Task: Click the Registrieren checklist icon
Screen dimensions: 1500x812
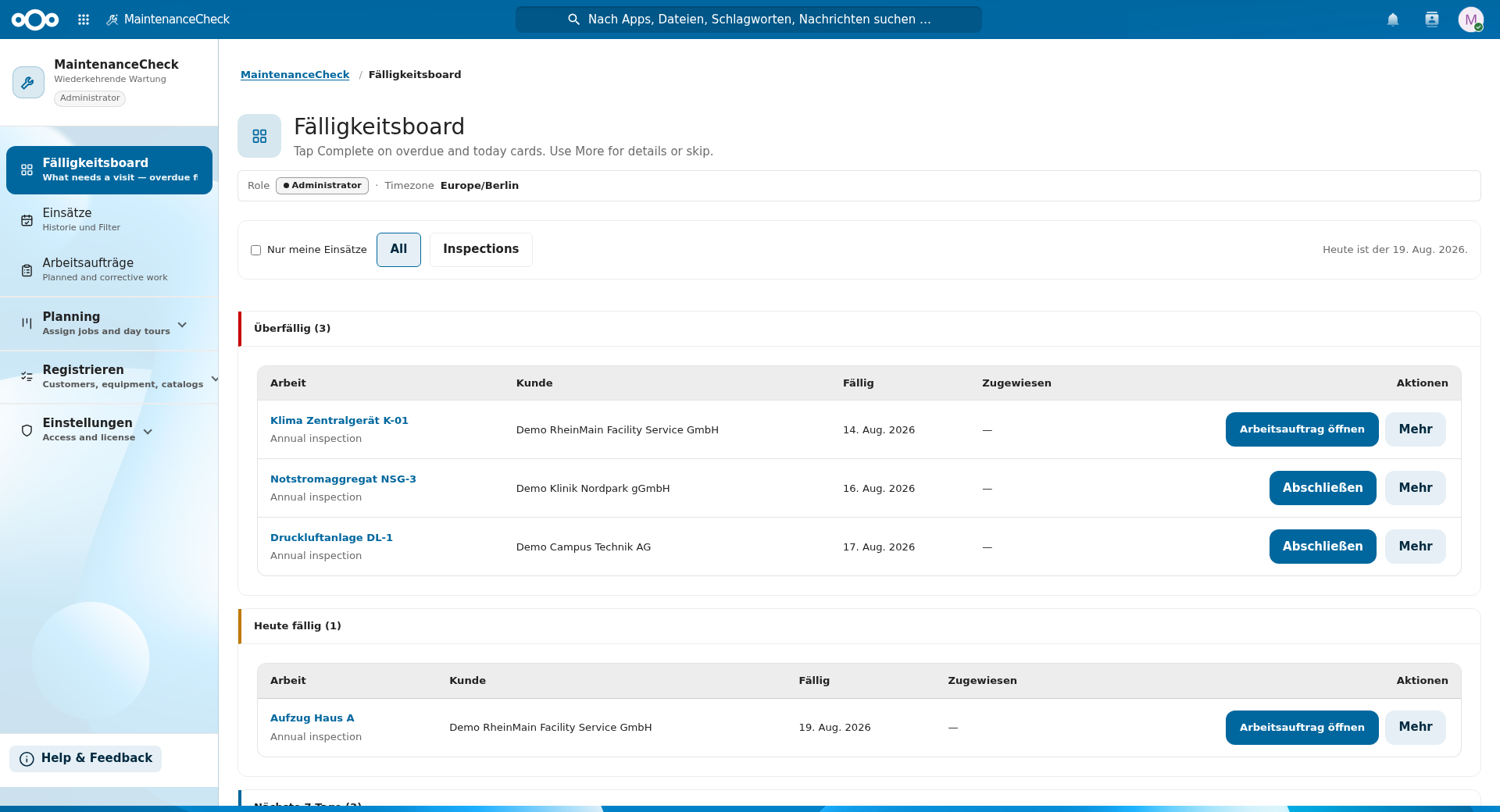Action: tap(27, 376)
